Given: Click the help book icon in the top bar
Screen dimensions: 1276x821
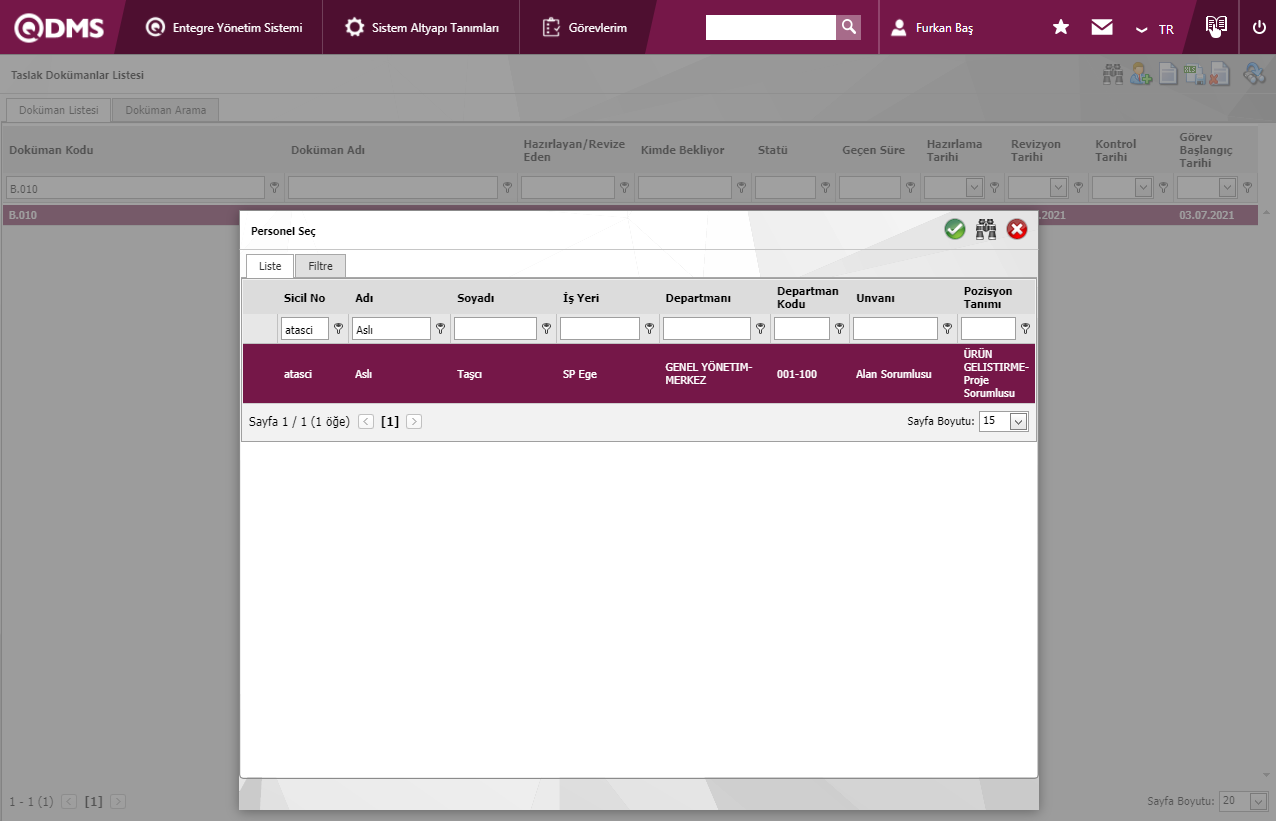Looking at the screenshot, I should coord(1216,27).
